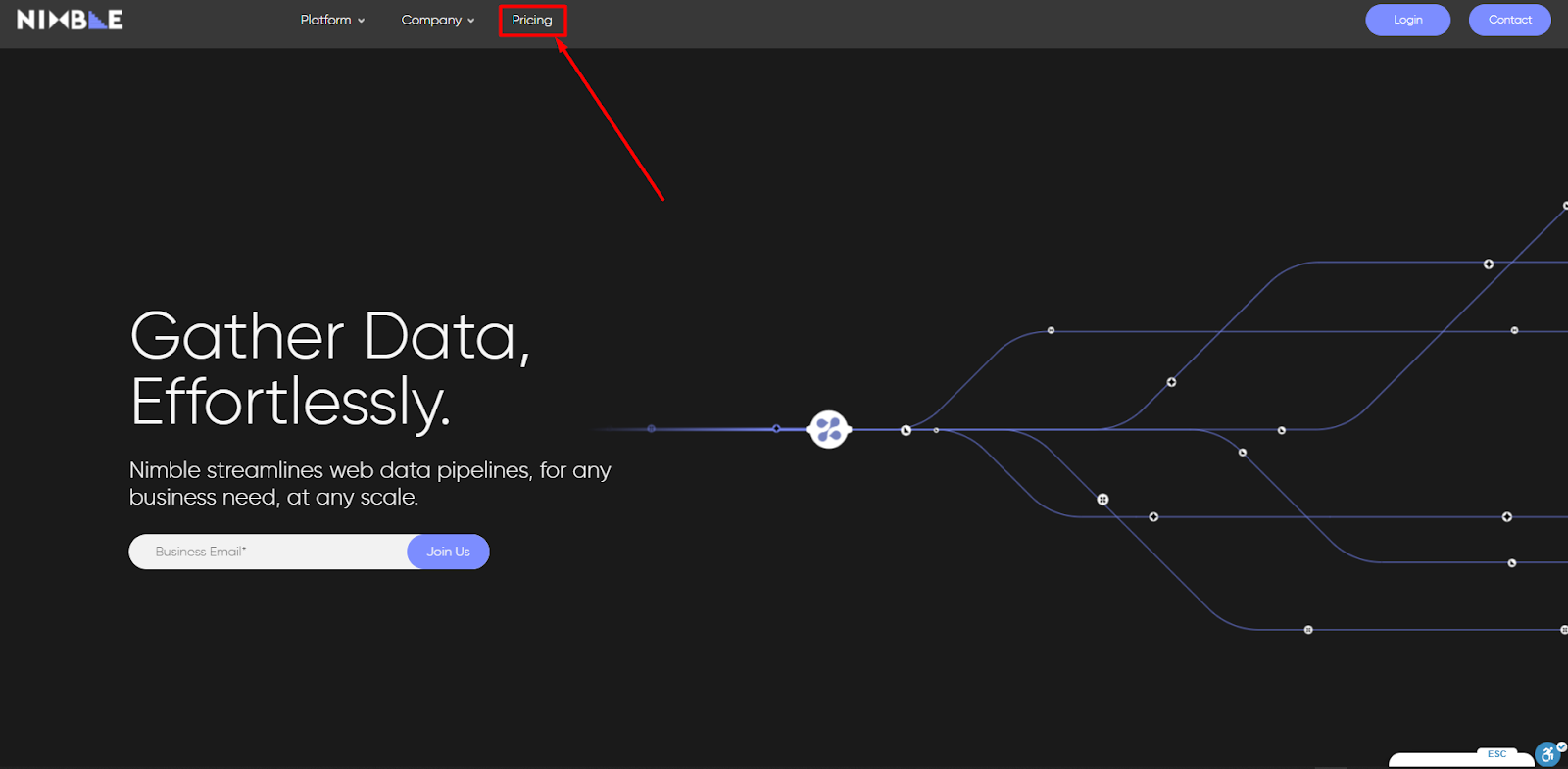Click the white panel left of ESC

click(x=1431, y=760)
